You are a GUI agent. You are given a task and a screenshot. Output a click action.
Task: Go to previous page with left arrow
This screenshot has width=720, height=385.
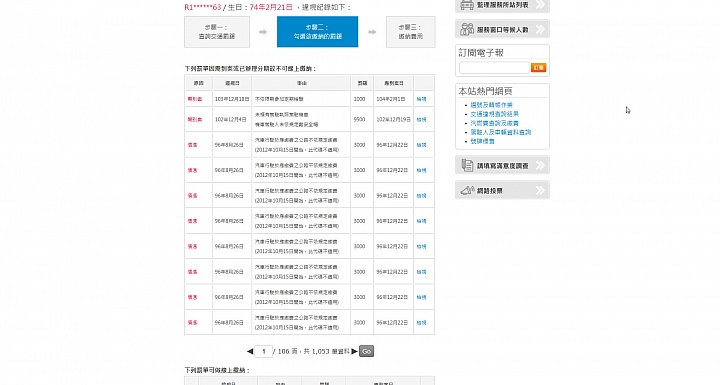point(250,351)
